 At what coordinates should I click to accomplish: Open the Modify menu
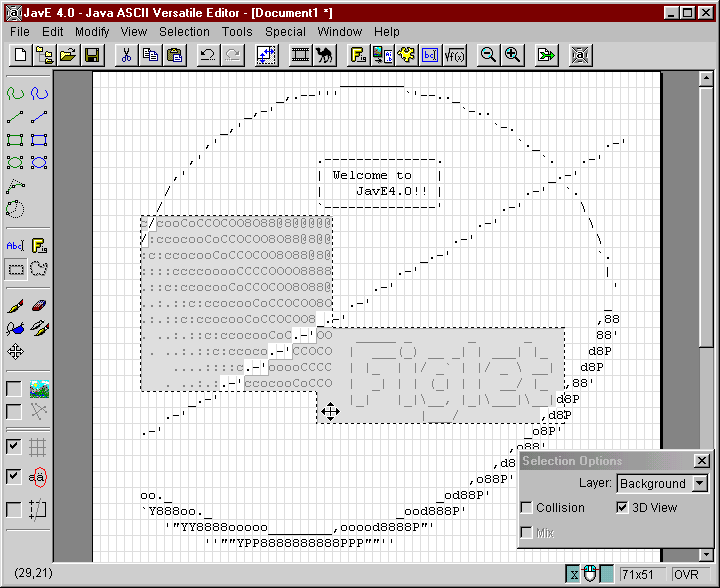pos(92,32)
